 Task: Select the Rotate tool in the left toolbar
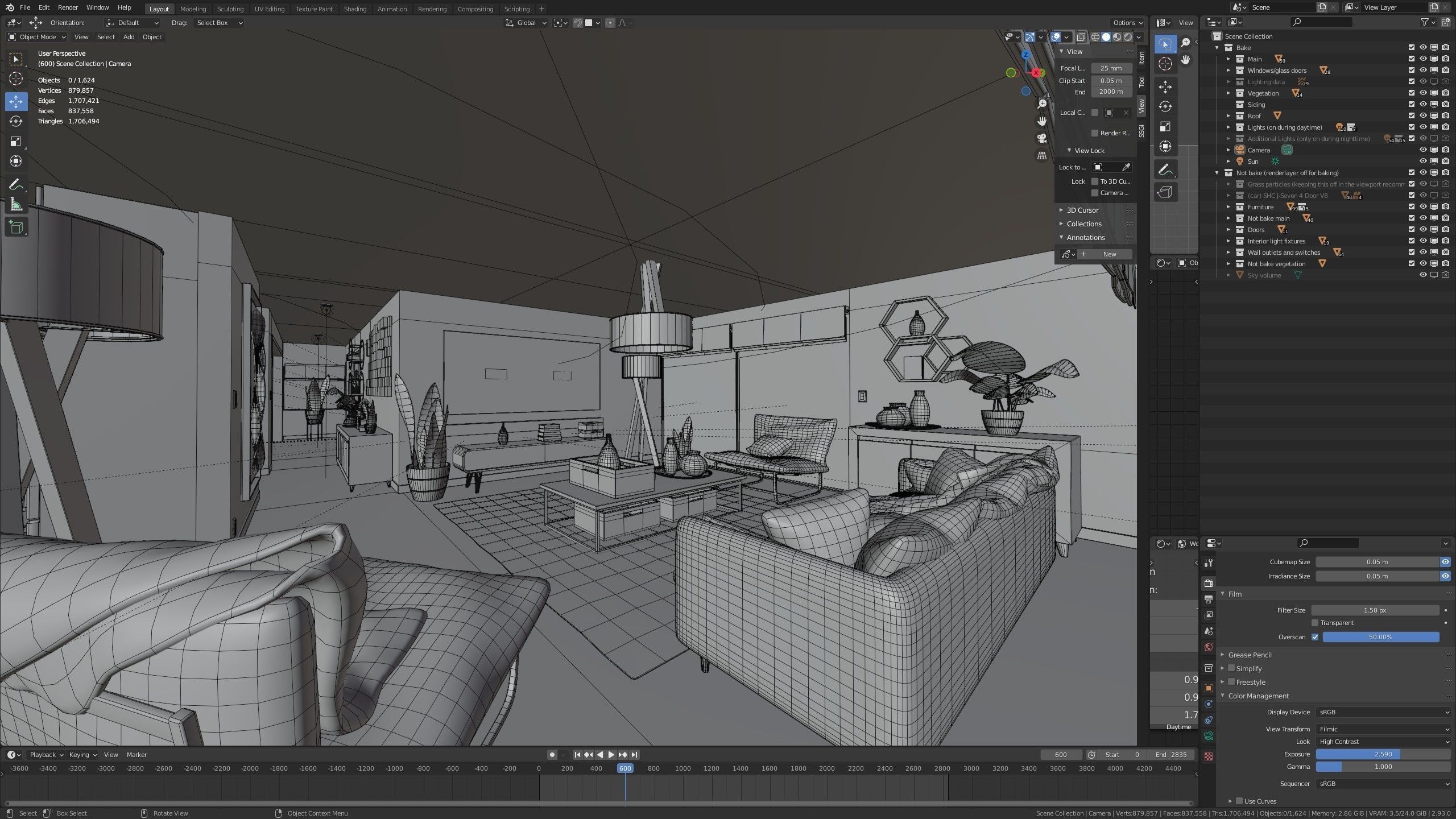click(16, 121)
